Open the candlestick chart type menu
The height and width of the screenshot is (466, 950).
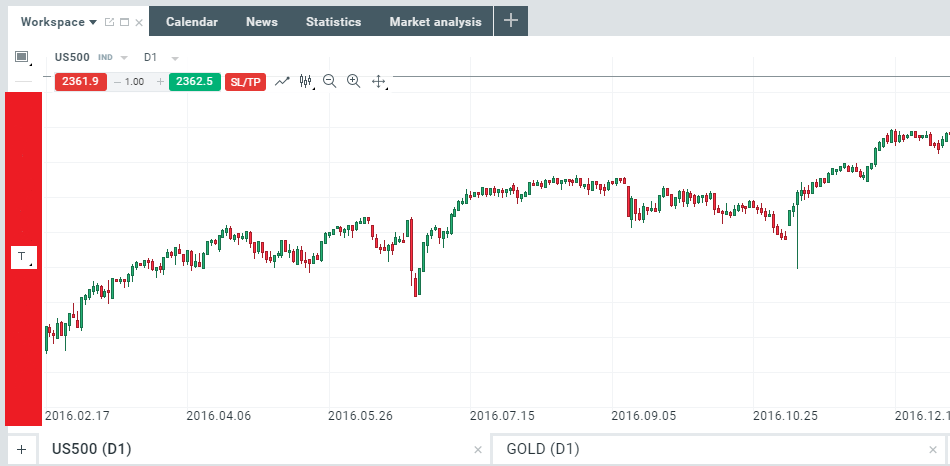[306, 81]
